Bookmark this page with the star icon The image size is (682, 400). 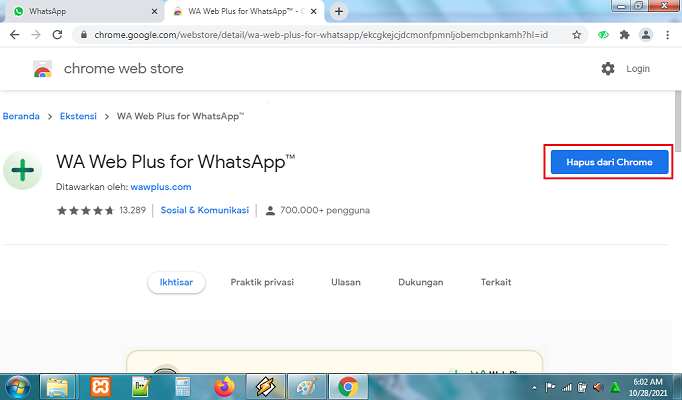(577, 35)
